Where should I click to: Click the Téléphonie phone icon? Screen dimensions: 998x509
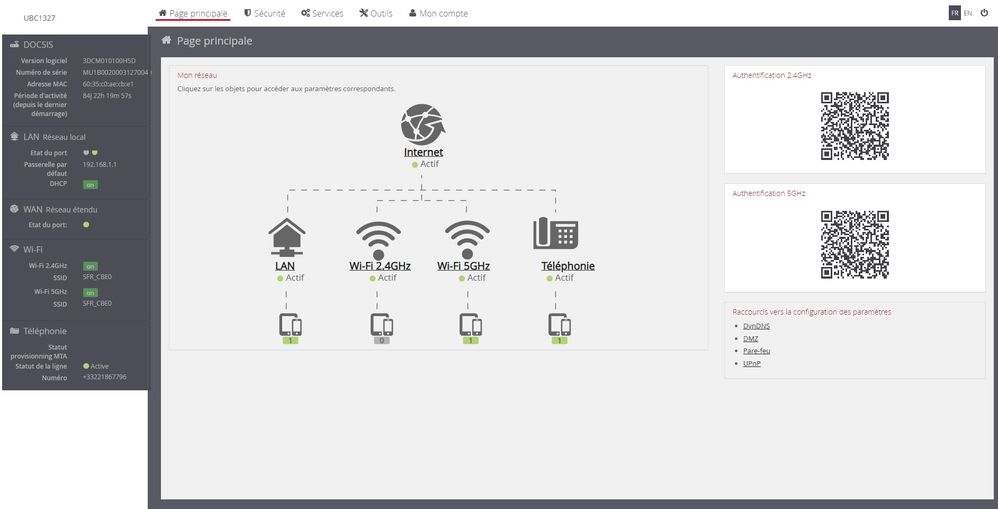555,234
